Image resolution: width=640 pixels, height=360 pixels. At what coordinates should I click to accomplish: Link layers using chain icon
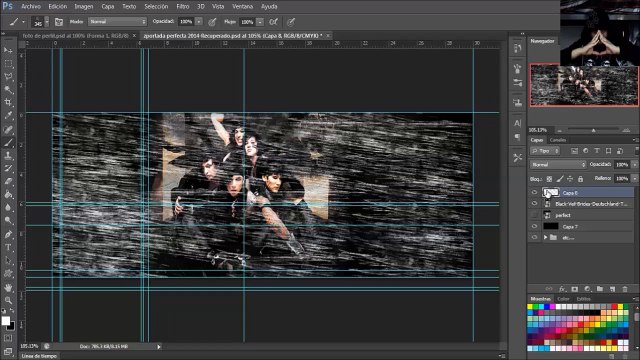pyautogui.click(x=549, y=289)
